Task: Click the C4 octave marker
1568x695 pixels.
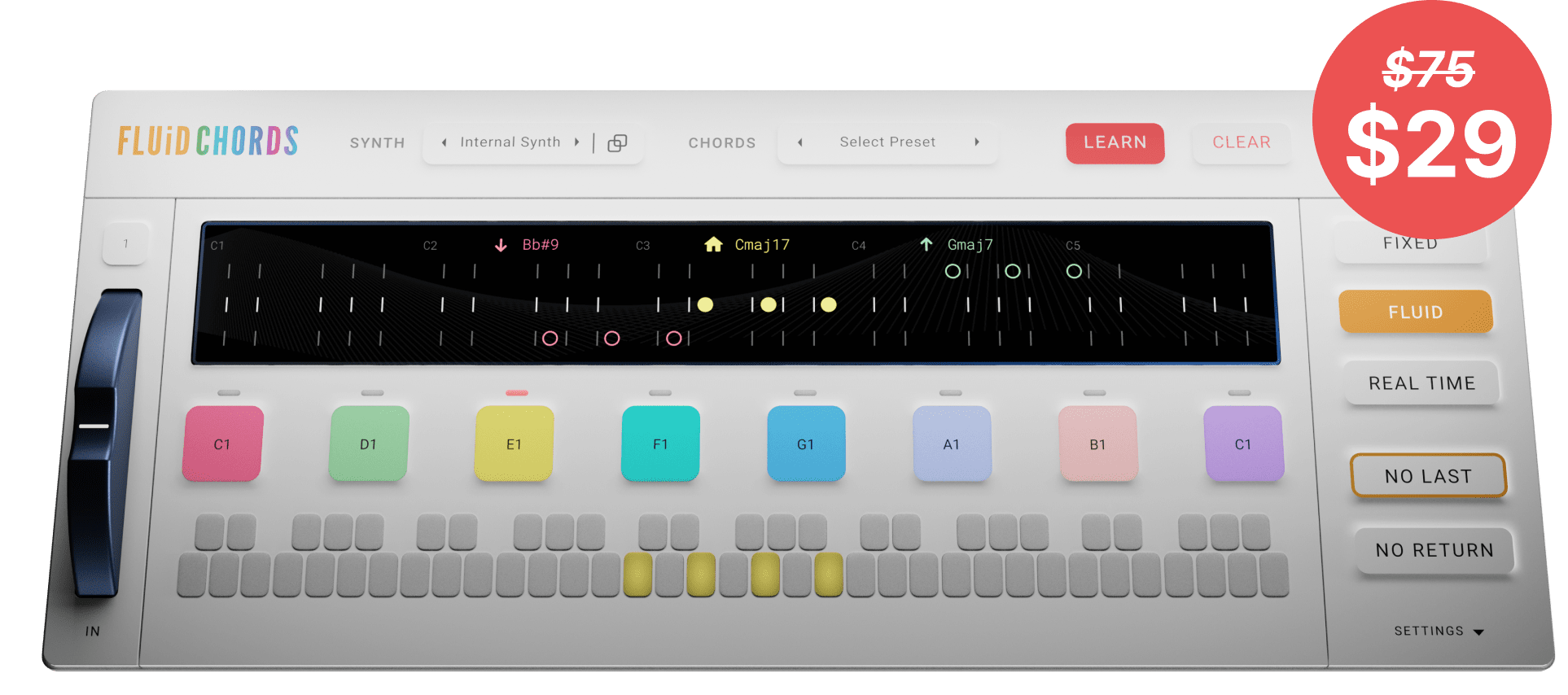Action: pyautogui.click(x=858, y=246)
